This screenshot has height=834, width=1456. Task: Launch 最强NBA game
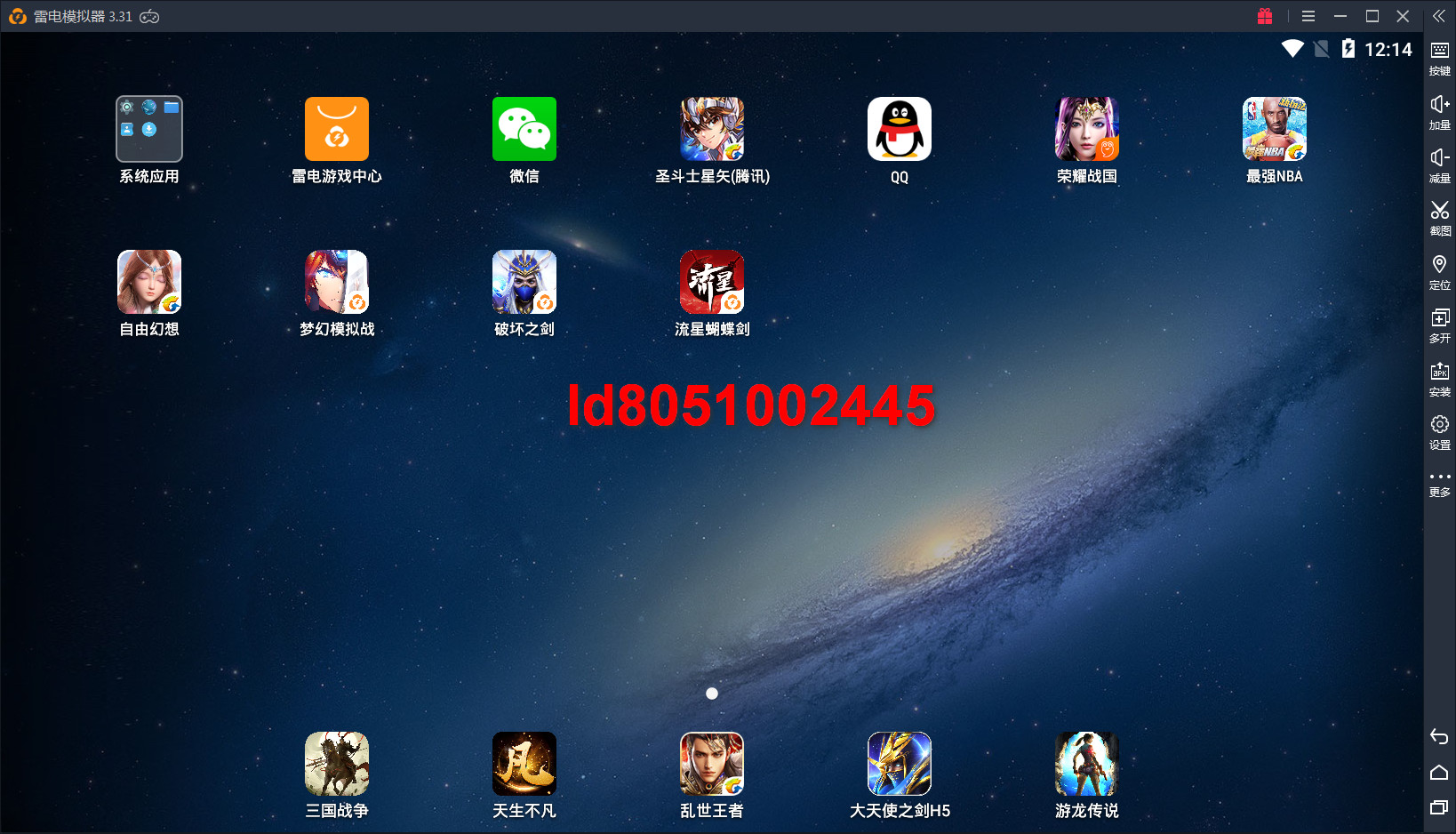point(1274,130)
